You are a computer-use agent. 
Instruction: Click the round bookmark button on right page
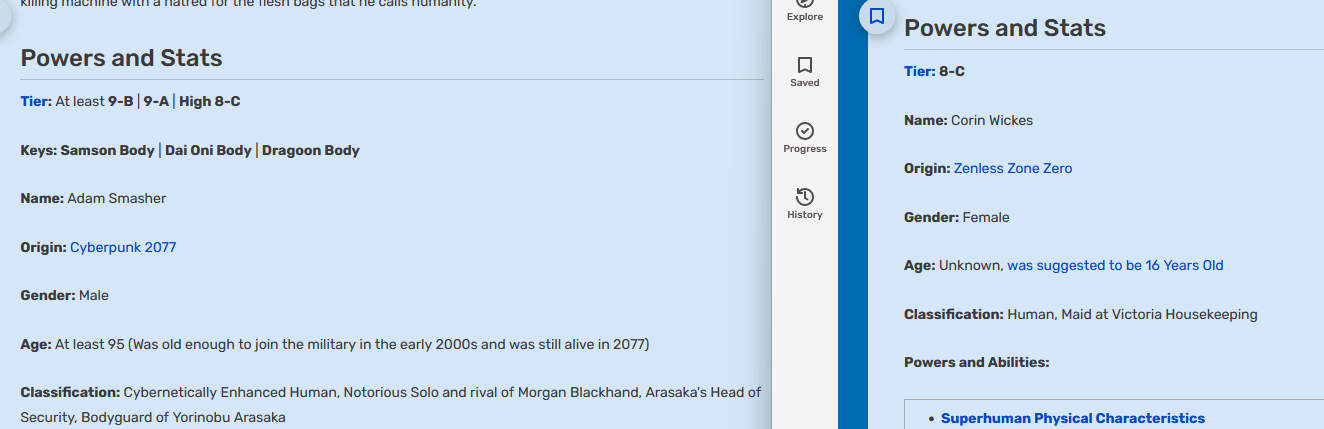pos(877,16)
